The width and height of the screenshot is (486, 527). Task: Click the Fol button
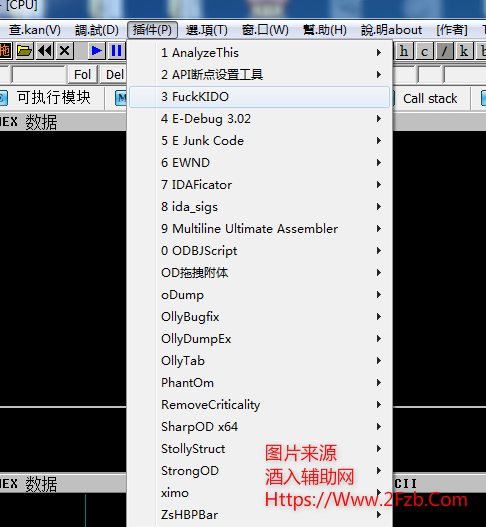coord(83,75)
